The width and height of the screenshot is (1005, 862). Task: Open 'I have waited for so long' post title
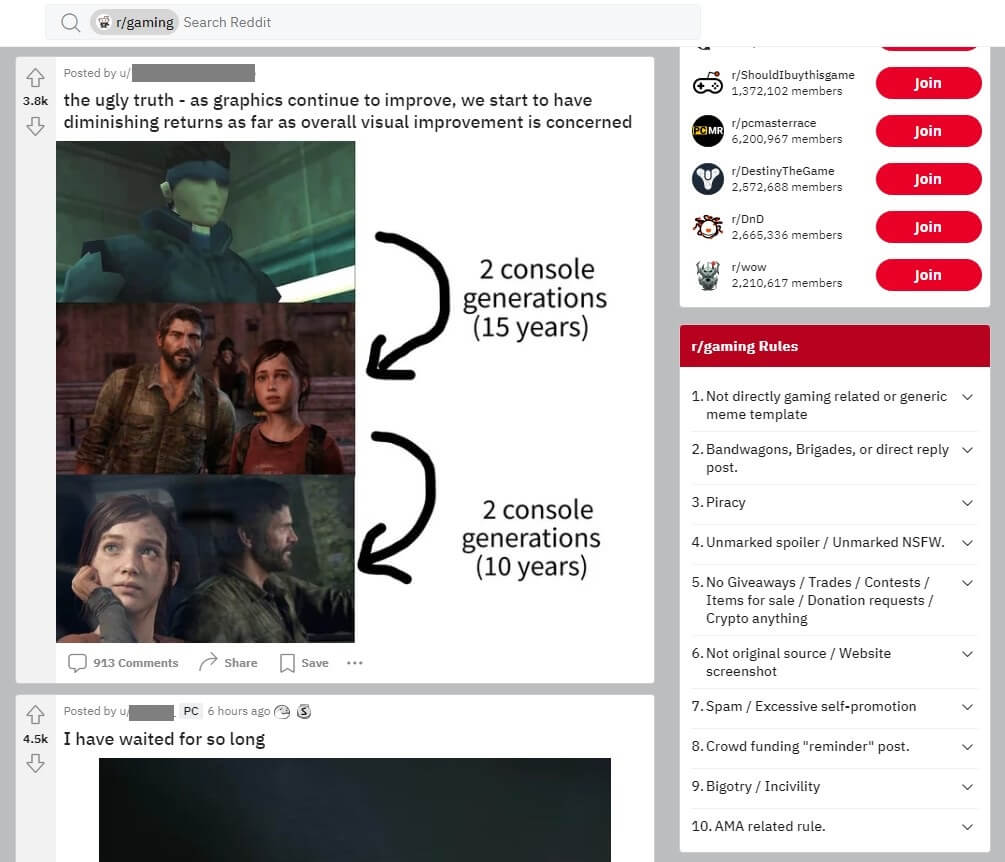(164, 739)
